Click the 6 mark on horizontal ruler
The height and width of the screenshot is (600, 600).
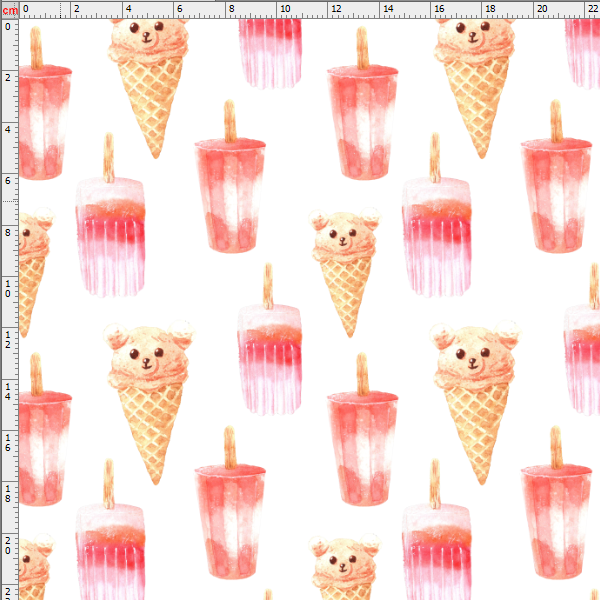(180, 8)
